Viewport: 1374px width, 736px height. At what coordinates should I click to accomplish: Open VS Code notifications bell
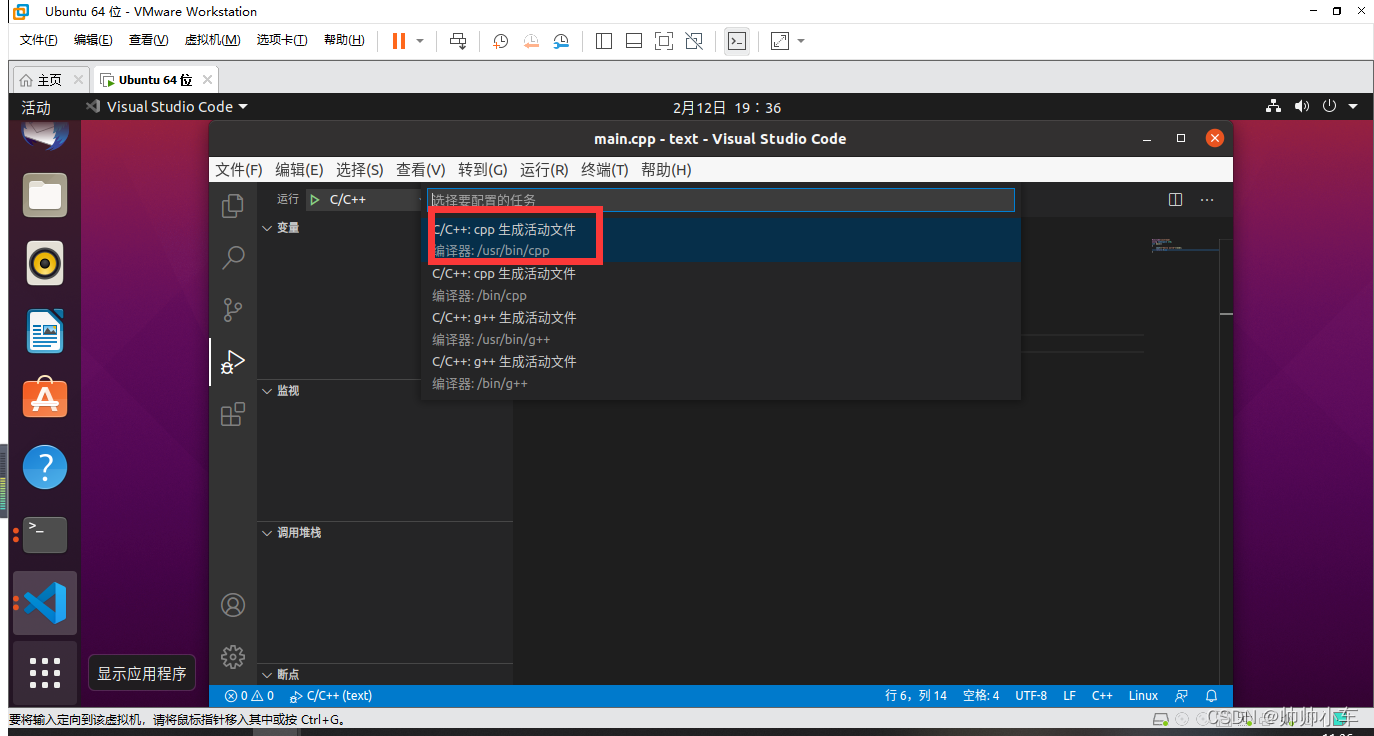[x=1212, y=696]
